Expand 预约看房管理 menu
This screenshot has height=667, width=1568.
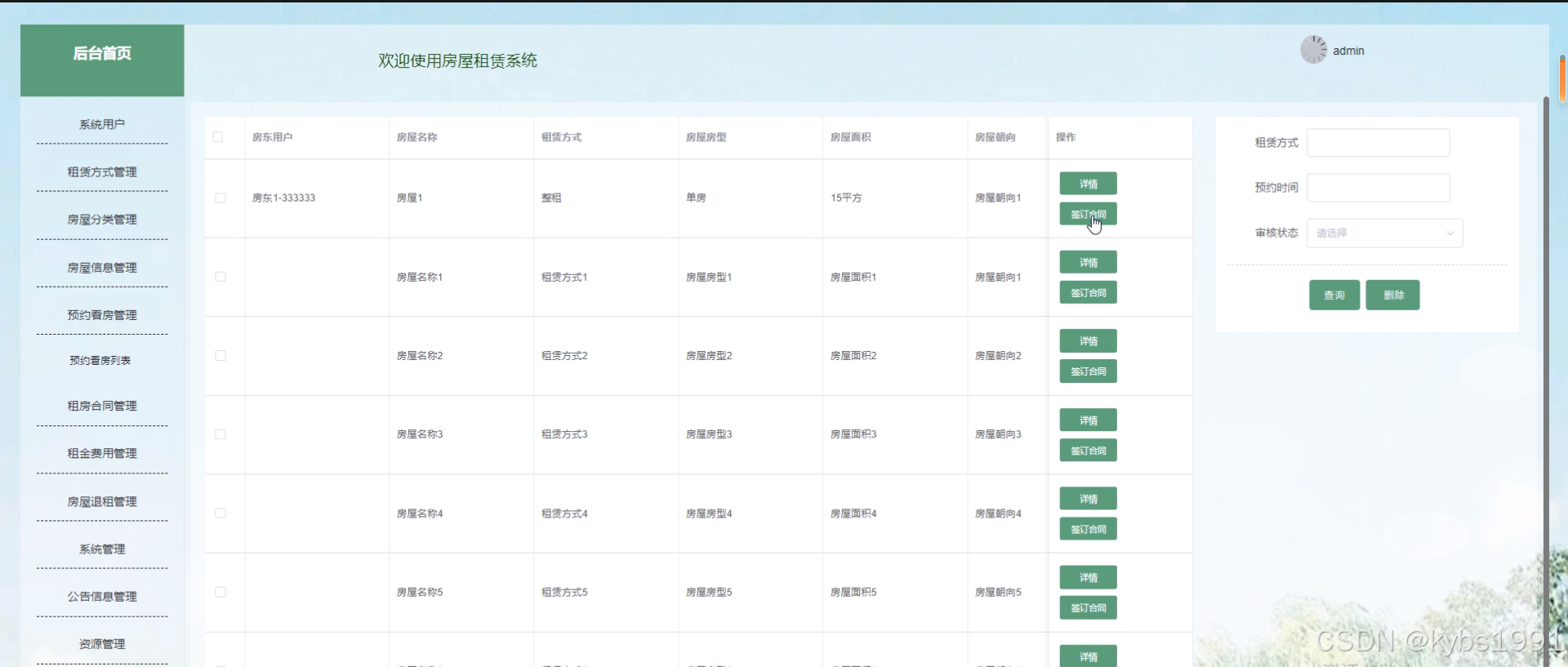(x=102, y=314)
